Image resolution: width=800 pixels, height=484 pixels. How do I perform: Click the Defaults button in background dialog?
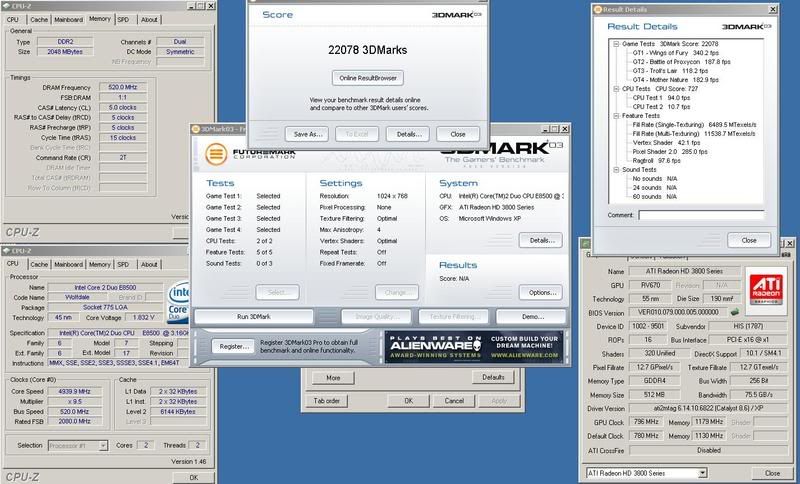coord(493,377)
